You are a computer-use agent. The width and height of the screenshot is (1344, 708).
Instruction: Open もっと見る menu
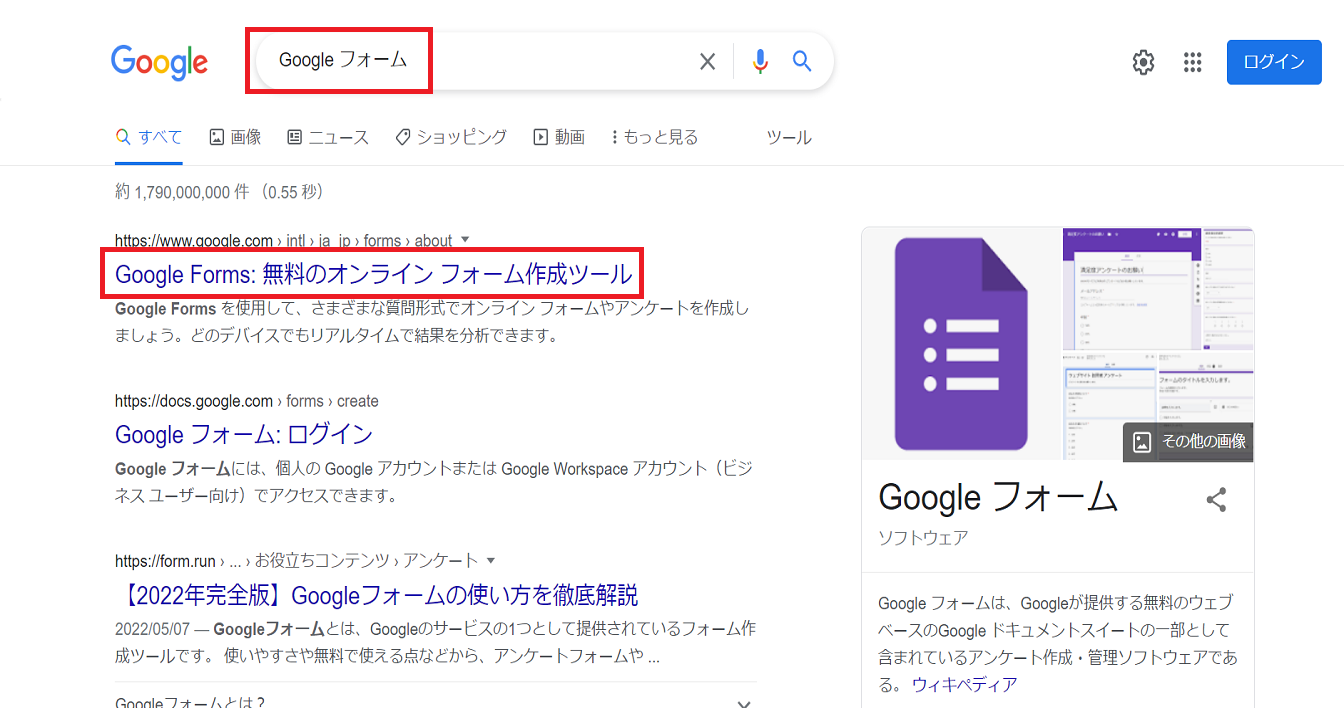(655, 137)
